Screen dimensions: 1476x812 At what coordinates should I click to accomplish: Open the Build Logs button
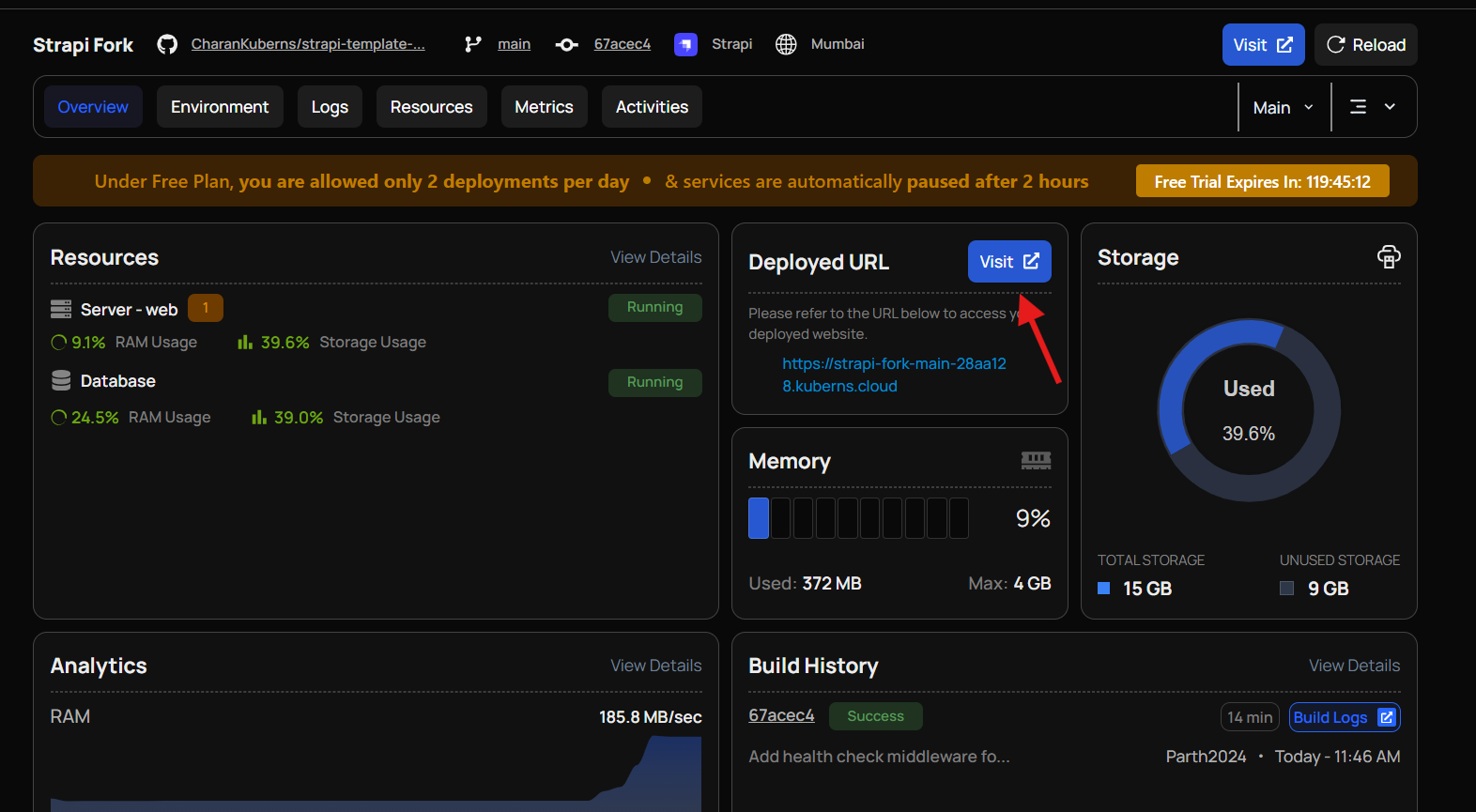coord(1345,717)
